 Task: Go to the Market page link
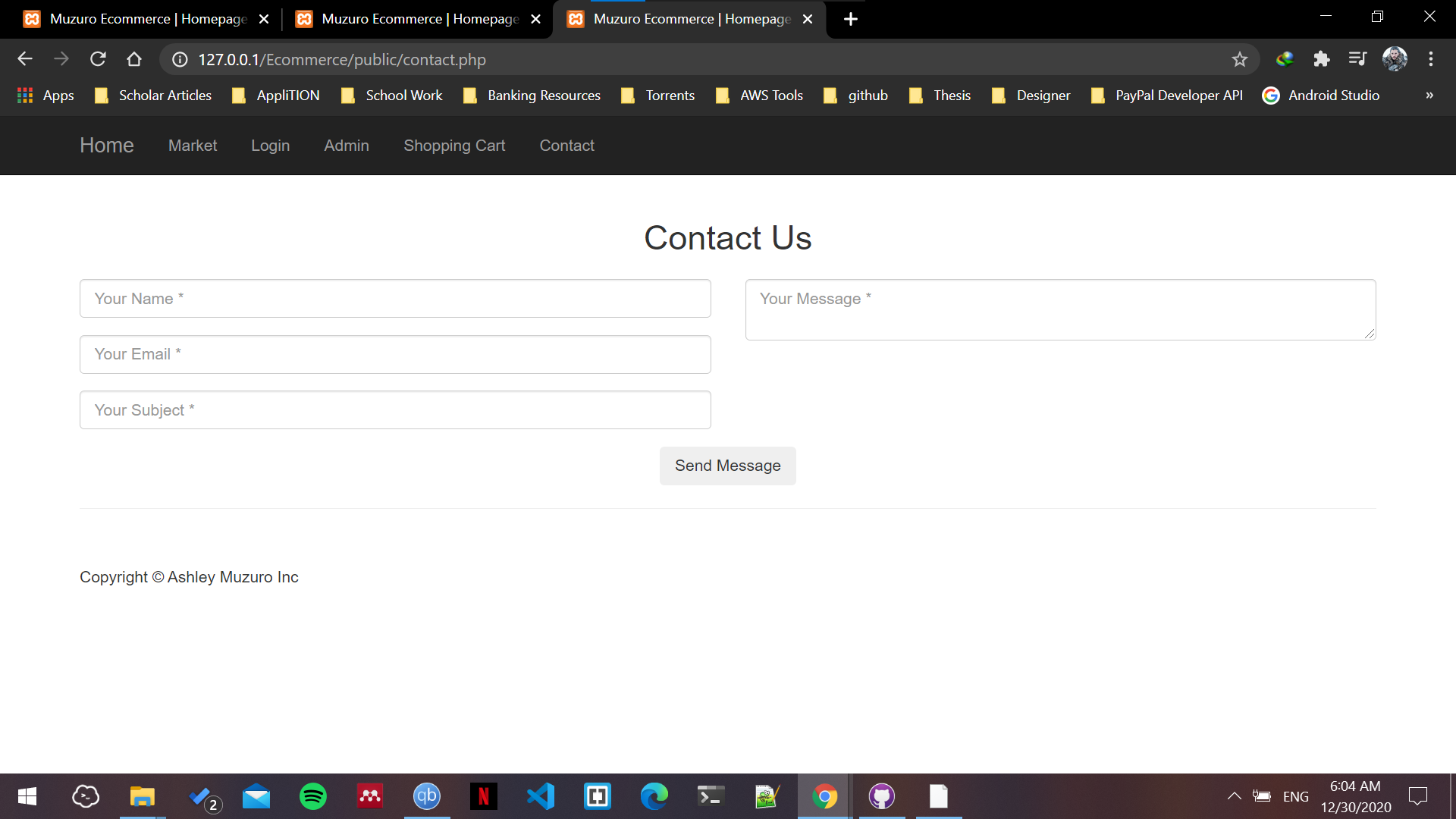tap(193, 146)
